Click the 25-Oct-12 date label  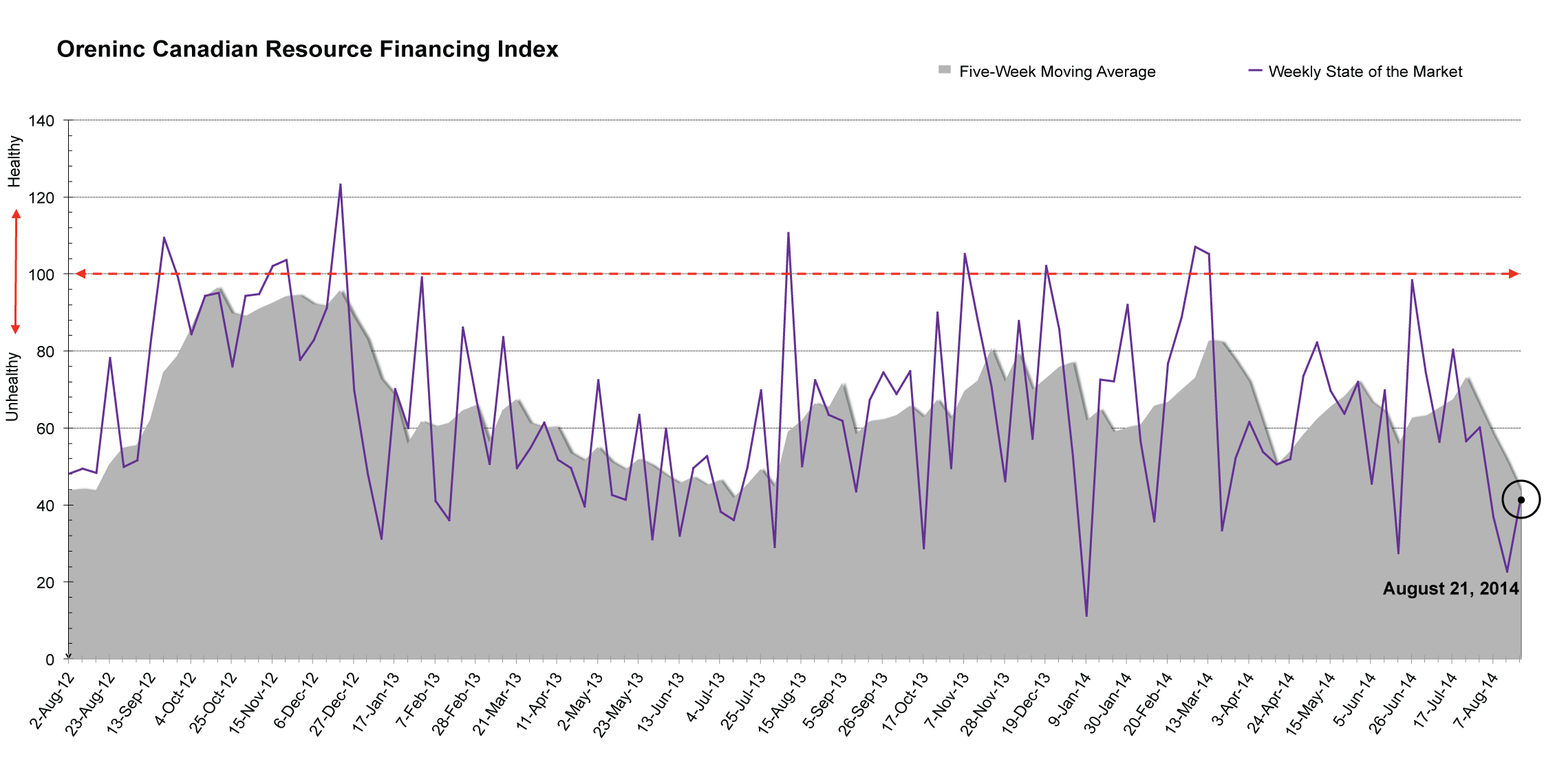(212, 703)
